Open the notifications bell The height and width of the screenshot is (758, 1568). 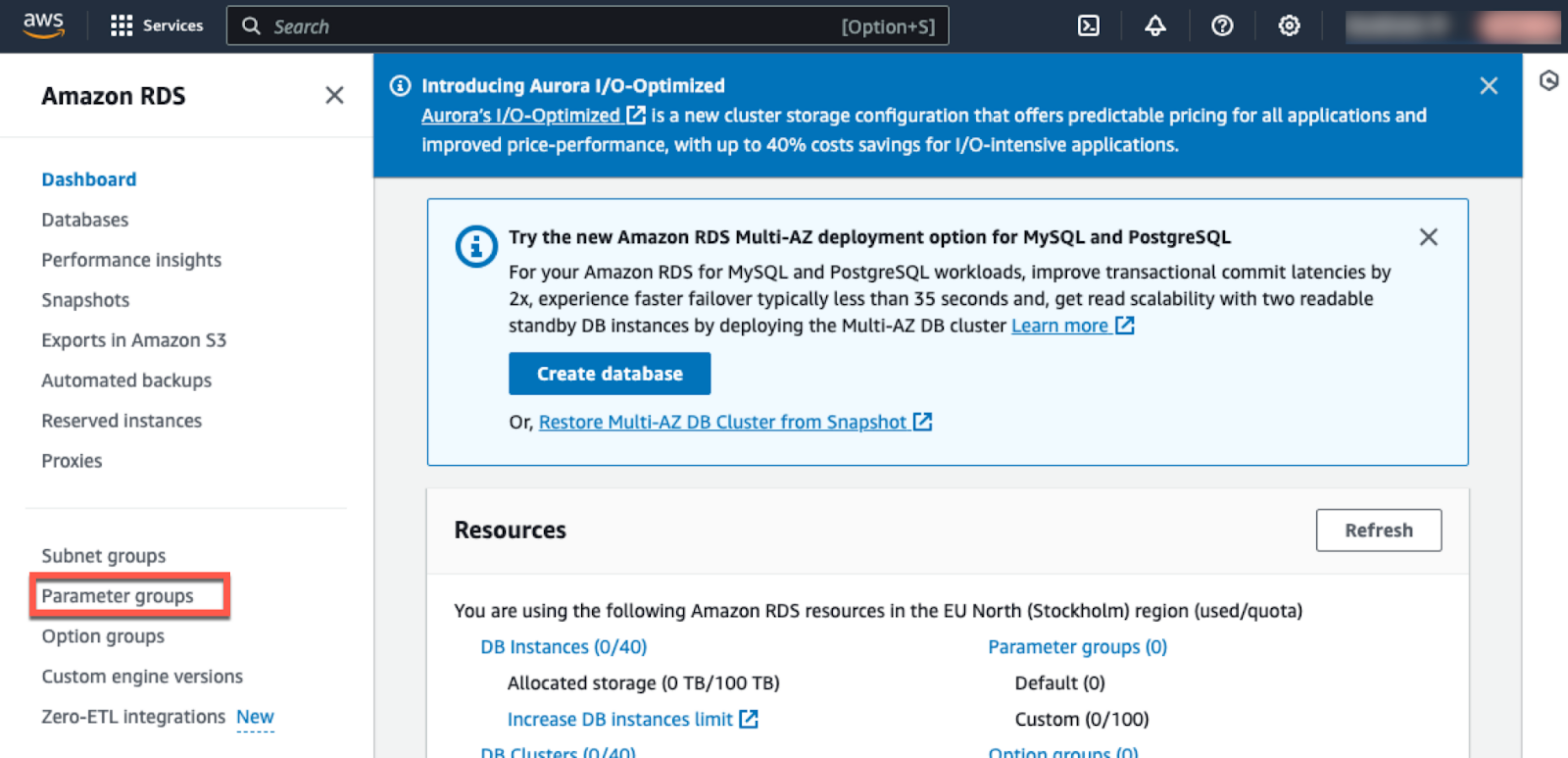tap(1155, 25)
